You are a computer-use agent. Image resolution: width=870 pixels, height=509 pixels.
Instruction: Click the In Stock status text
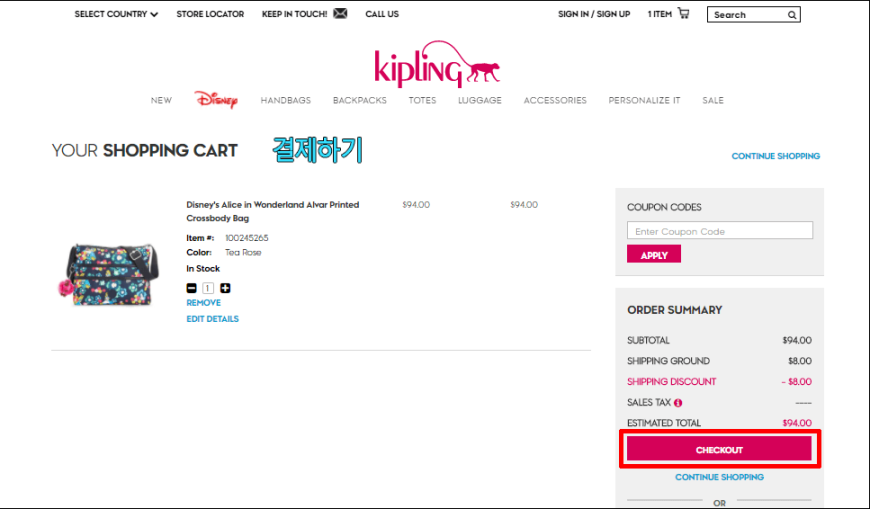coord(203,269)
